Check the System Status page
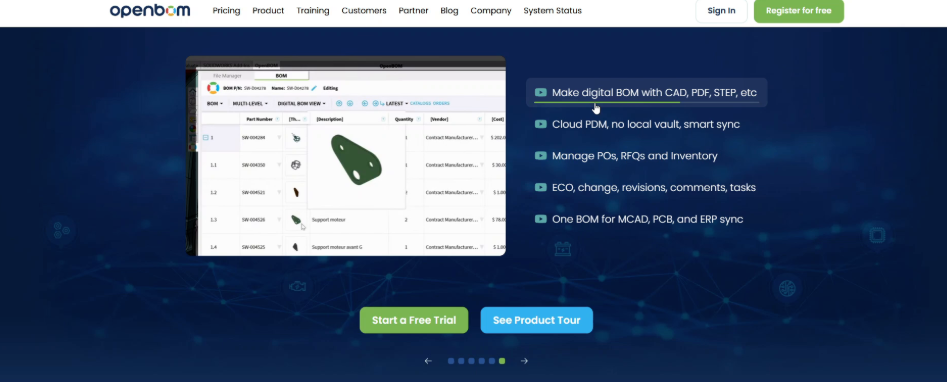This screenshot has height=382, width=947. (553, 10)
